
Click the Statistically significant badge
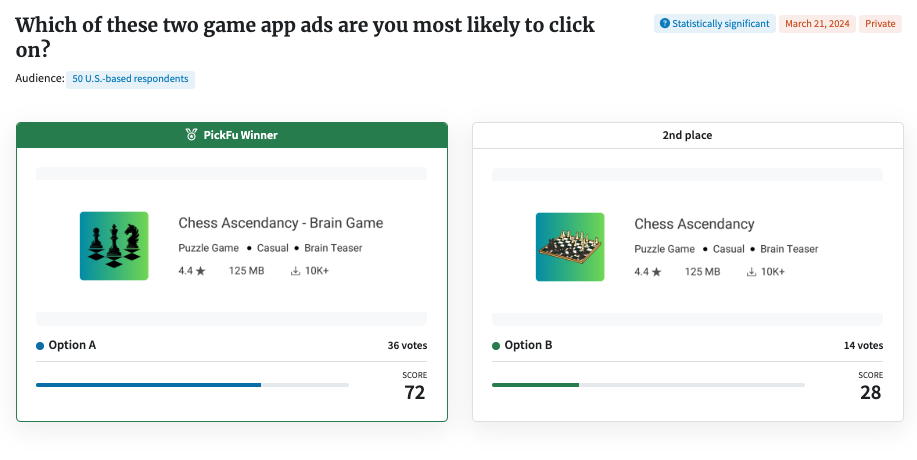coord(714,23)
